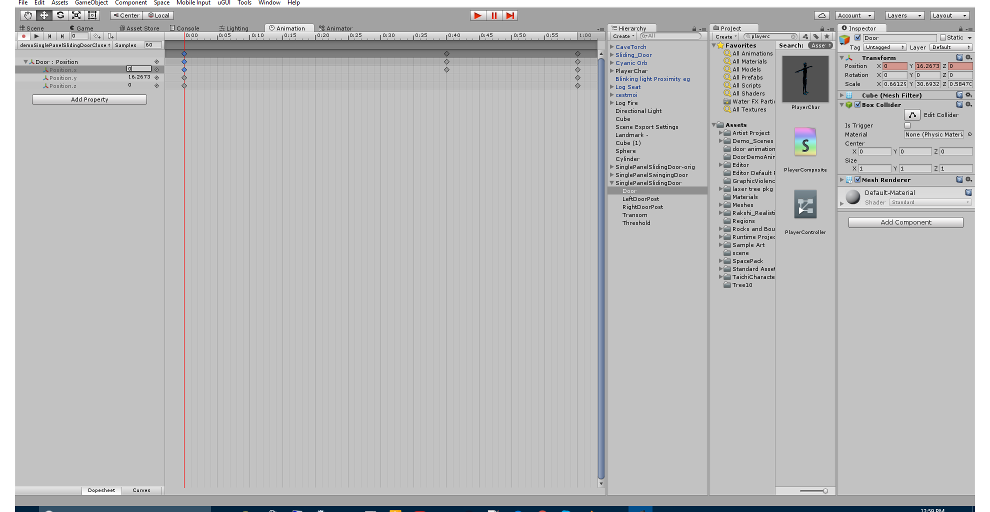Click the Add Event icon
This screenshot has width=990, height=512.
pos(110,37)
